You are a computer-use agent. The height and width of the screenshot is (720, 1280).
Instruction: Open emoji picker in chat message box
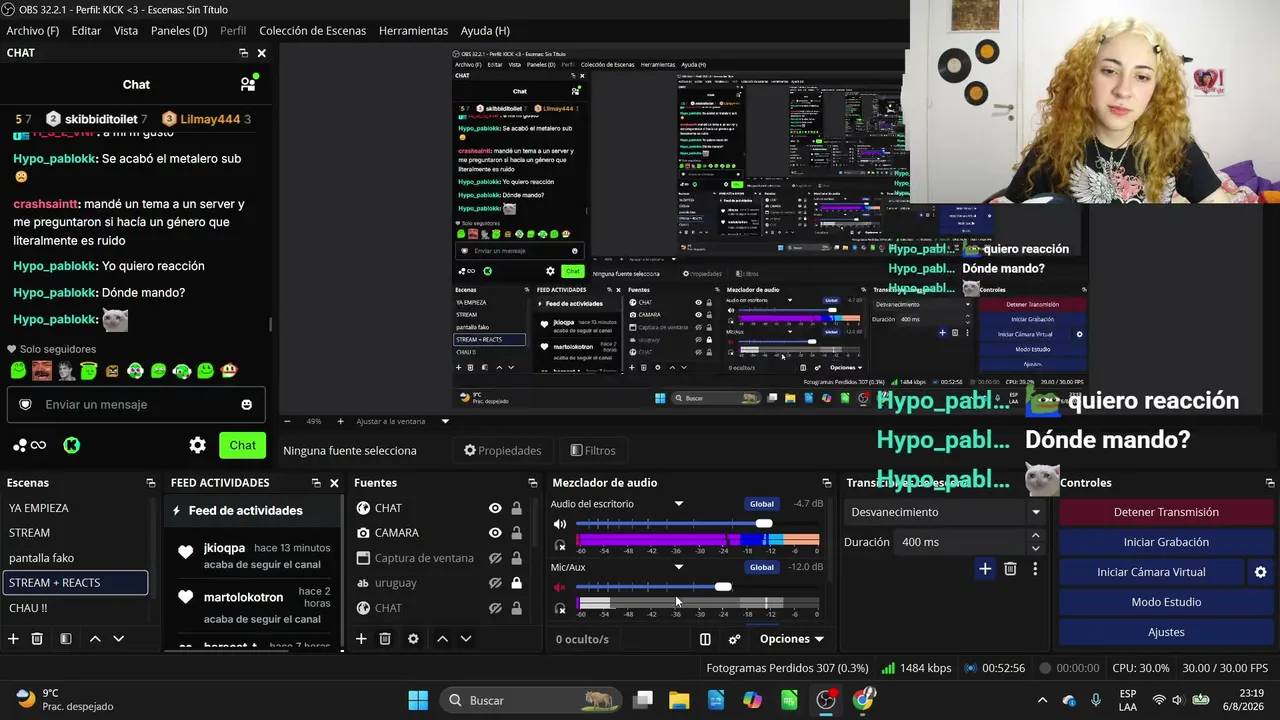click(247, 404)
